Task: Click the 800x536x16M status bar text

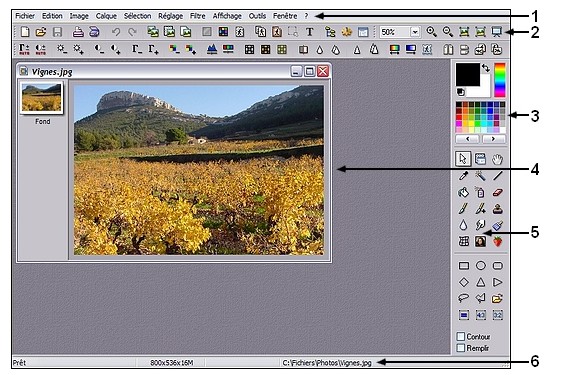Action: [x=172, y=363]
